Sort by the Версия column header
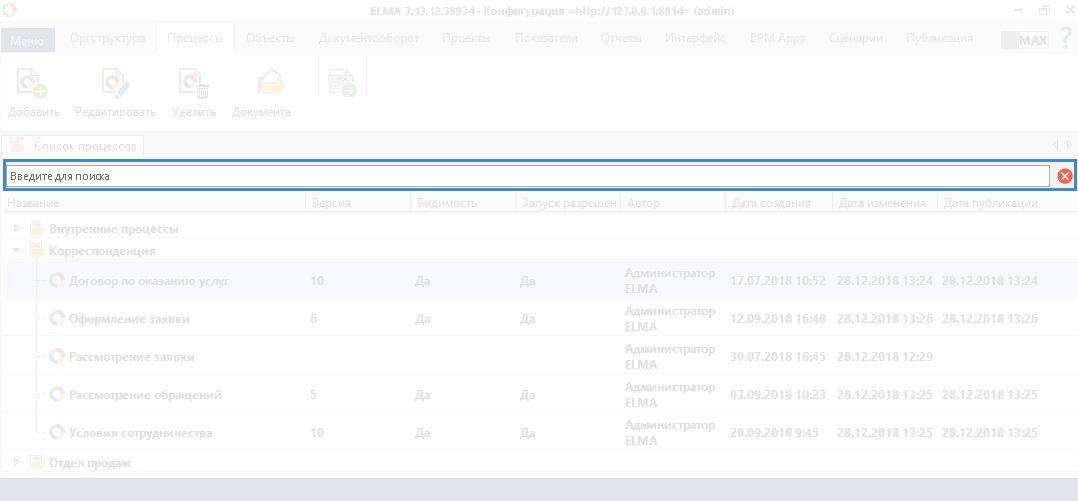This screenshot has height=501, width=1078. click(358, 203)
